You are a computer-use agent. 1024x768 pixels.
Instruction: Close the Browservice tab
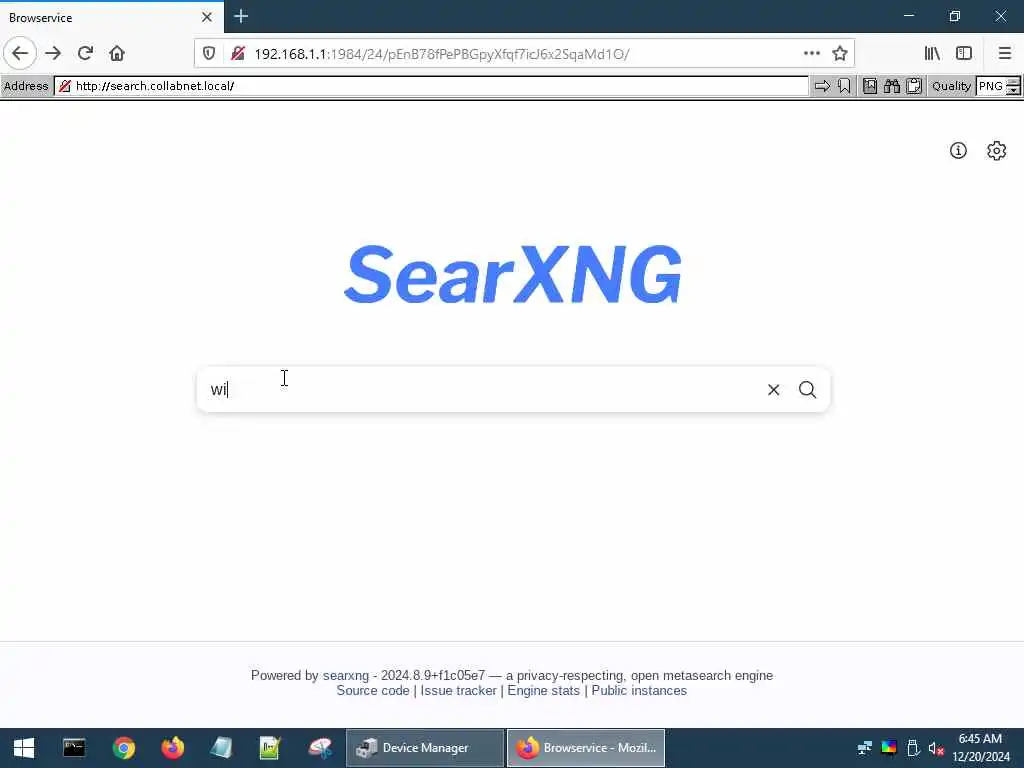tap(207, 17)
